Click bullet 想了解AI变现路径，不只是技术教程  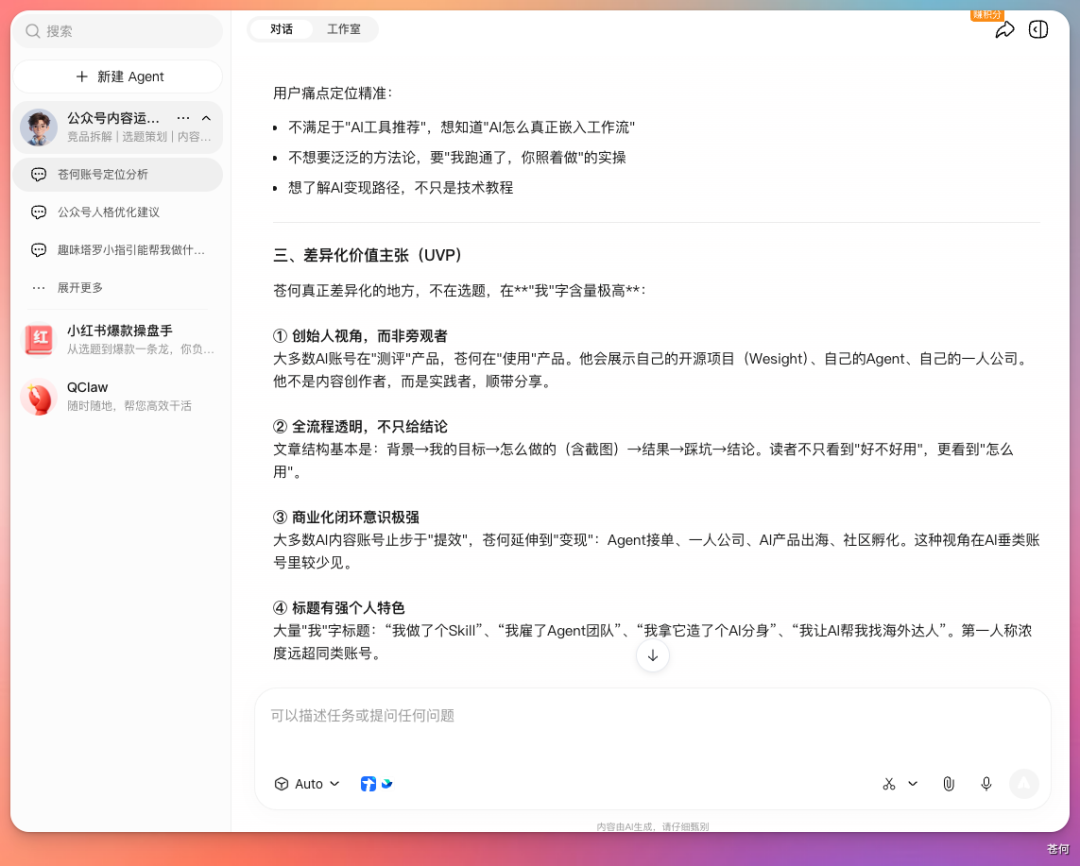(x=400, y=187)
